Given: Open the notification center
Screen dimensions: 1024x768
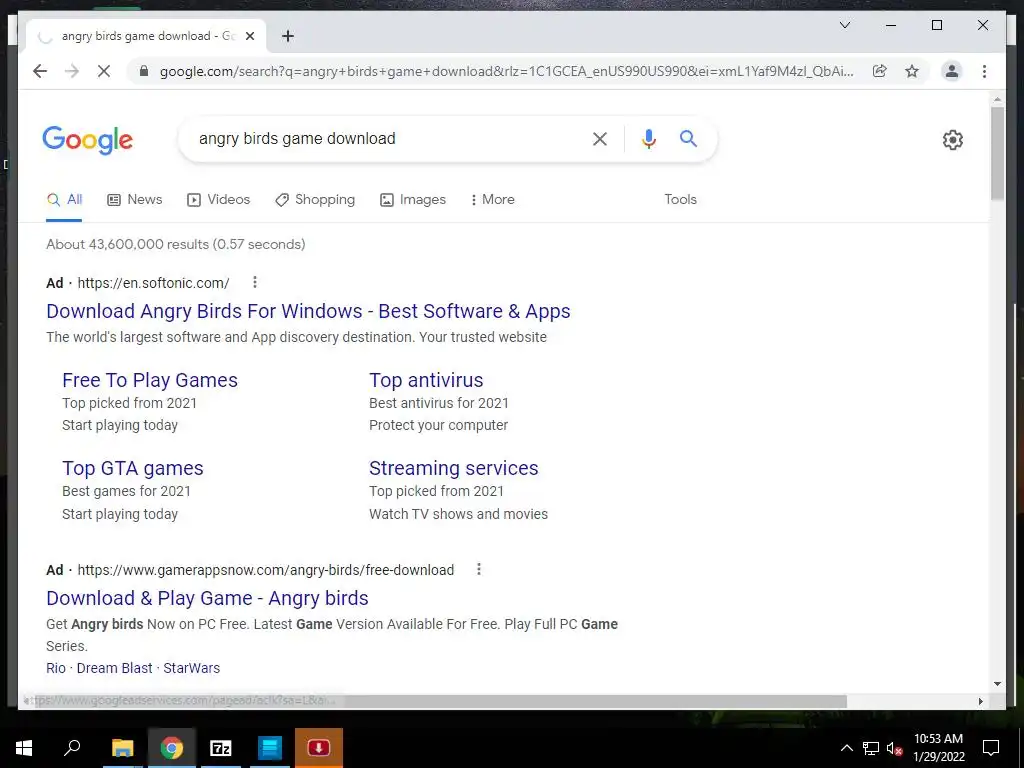Looking at the screenshot, I should click(991, 748).
